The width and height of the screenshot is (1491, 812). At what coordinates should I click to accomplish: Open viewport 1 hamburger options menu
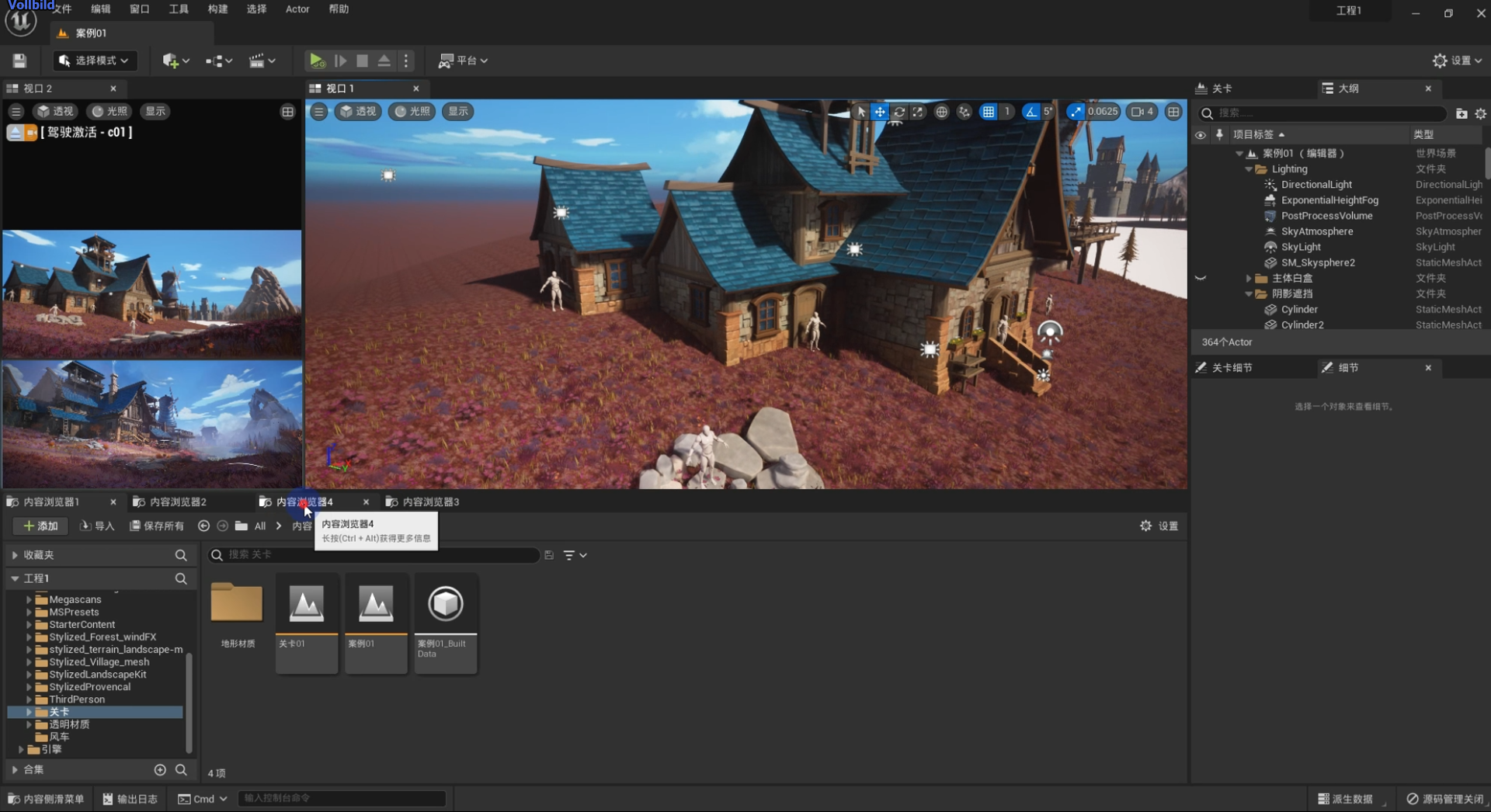pos(319,112)
